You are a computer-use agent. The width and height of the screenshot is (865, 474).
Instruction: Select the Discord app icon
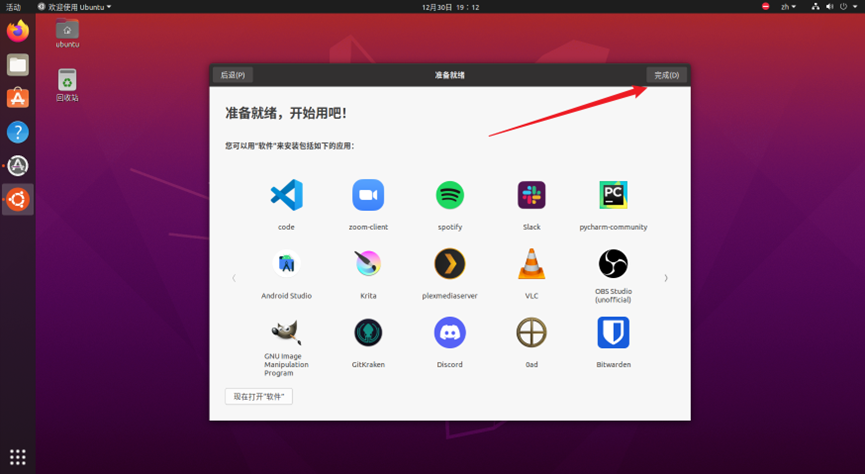[450, 333]
